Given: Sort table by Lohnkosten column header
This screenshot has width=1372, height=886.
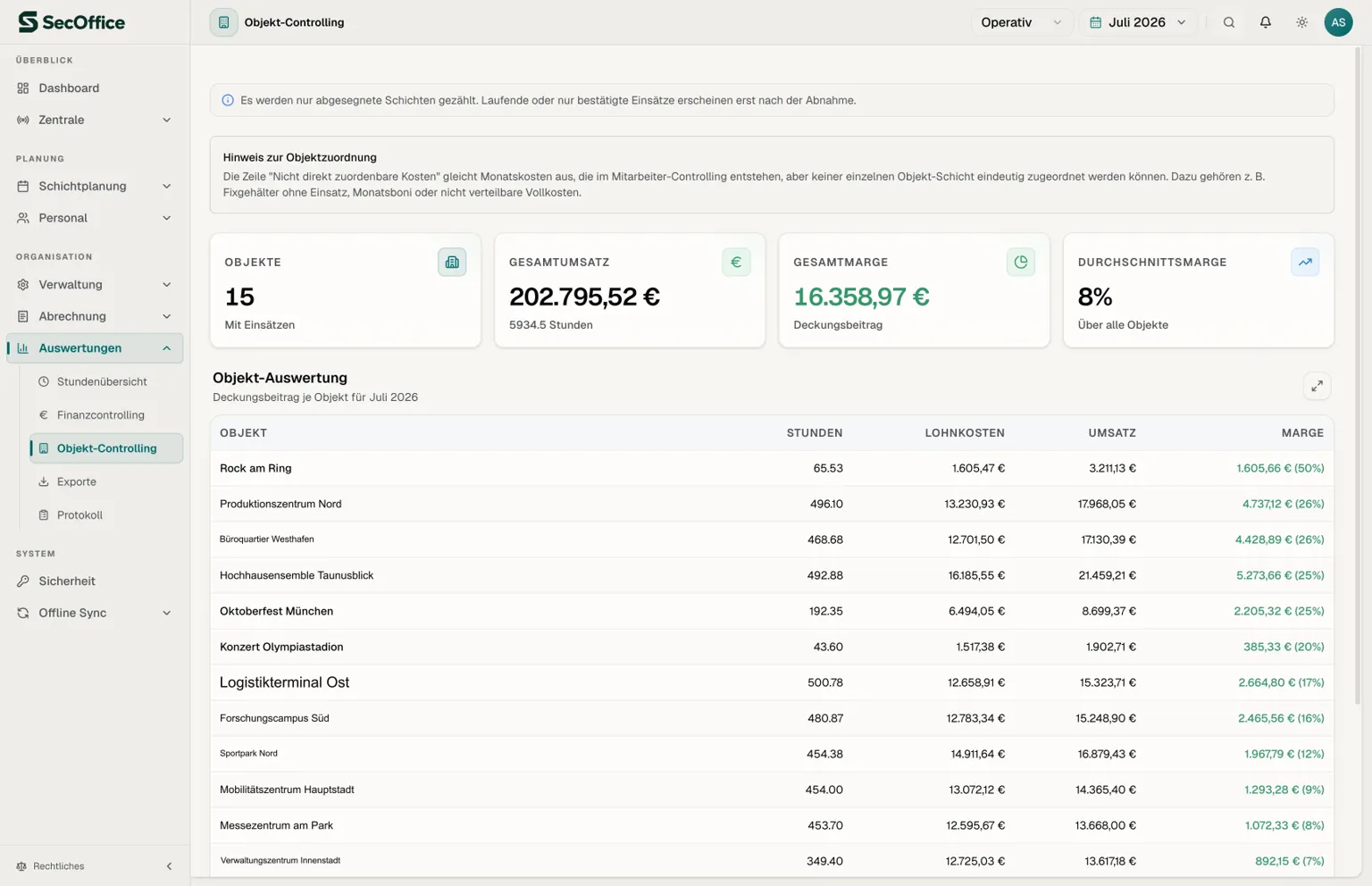Looking at the screenshot, I should tap(965, 433).
